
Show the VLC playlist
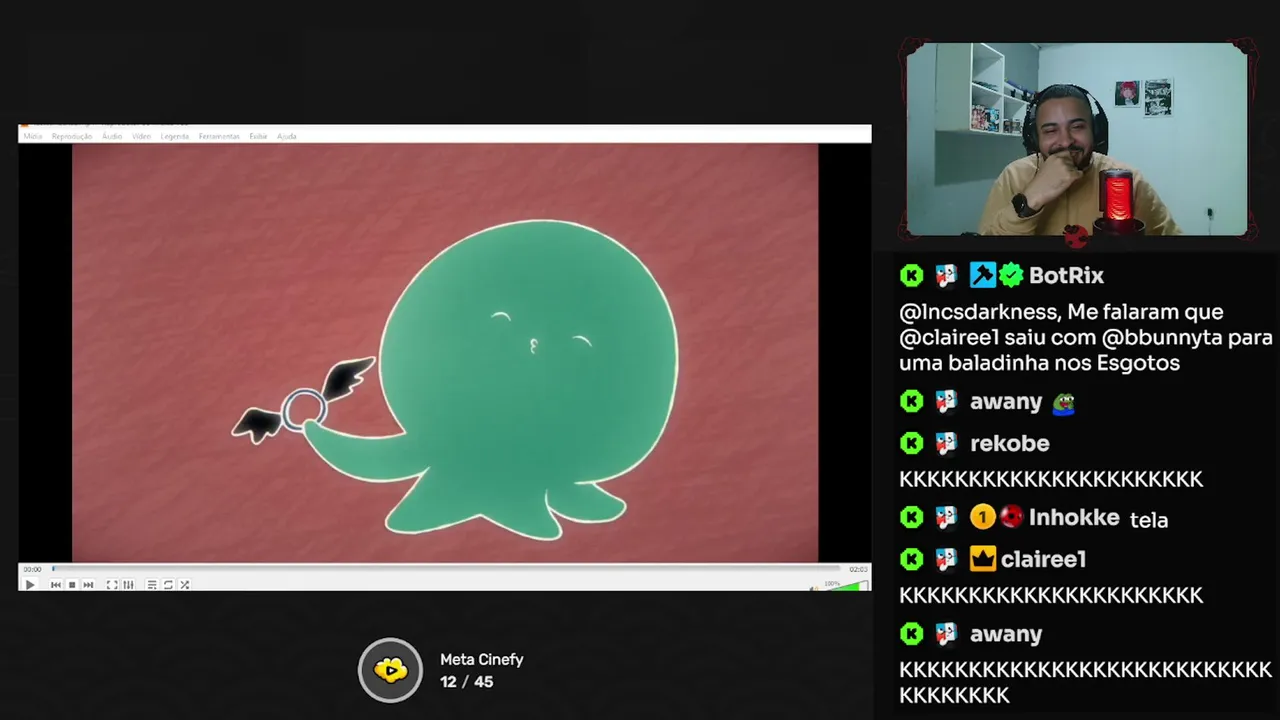[152, 585]
